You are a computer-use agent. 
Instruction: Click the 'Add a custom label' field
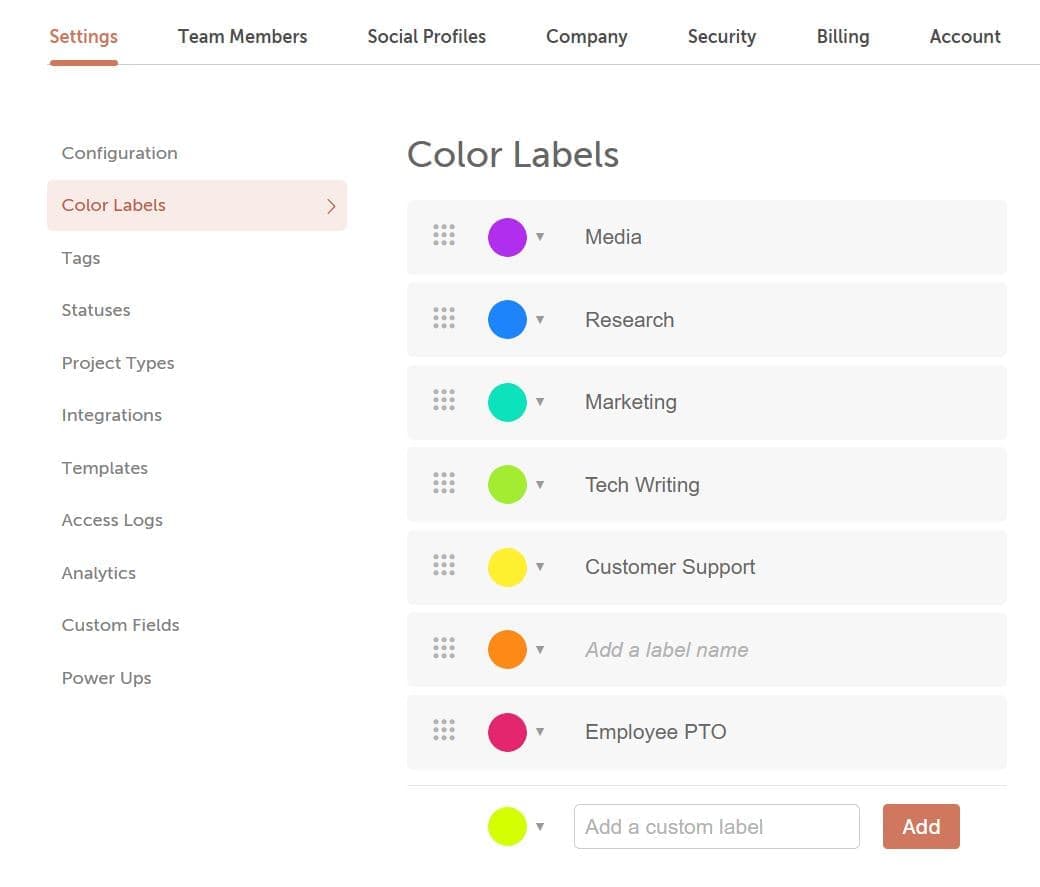717,827
